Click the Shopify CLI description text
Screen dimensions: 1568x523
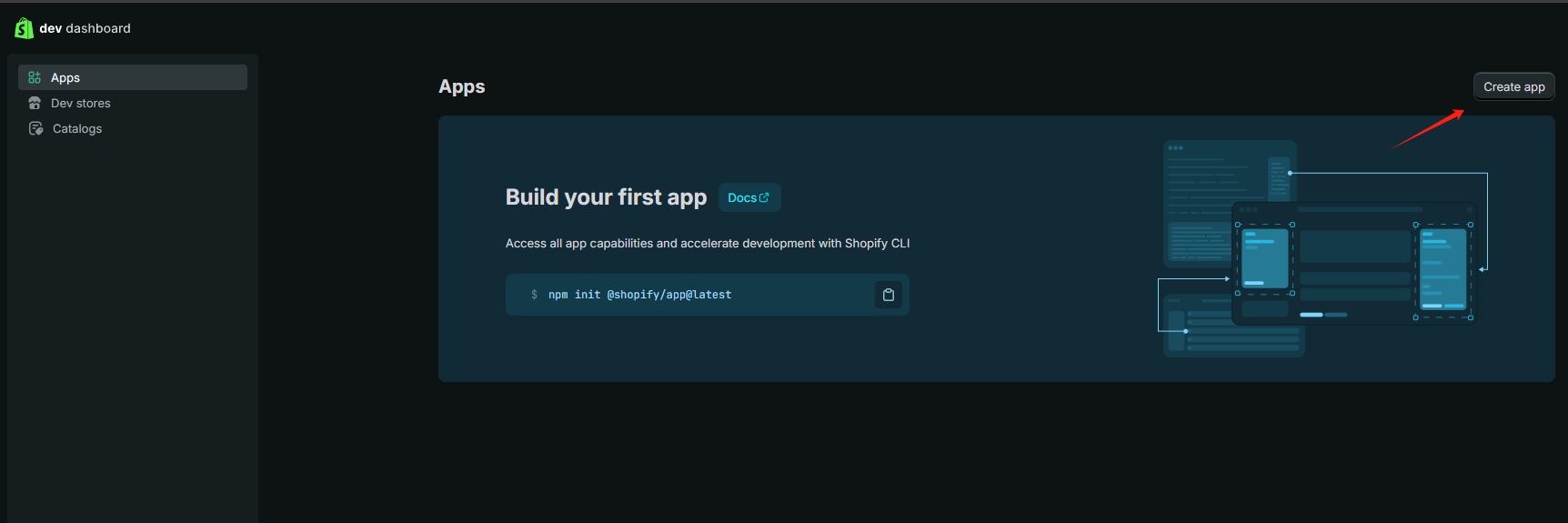[707, 243]
